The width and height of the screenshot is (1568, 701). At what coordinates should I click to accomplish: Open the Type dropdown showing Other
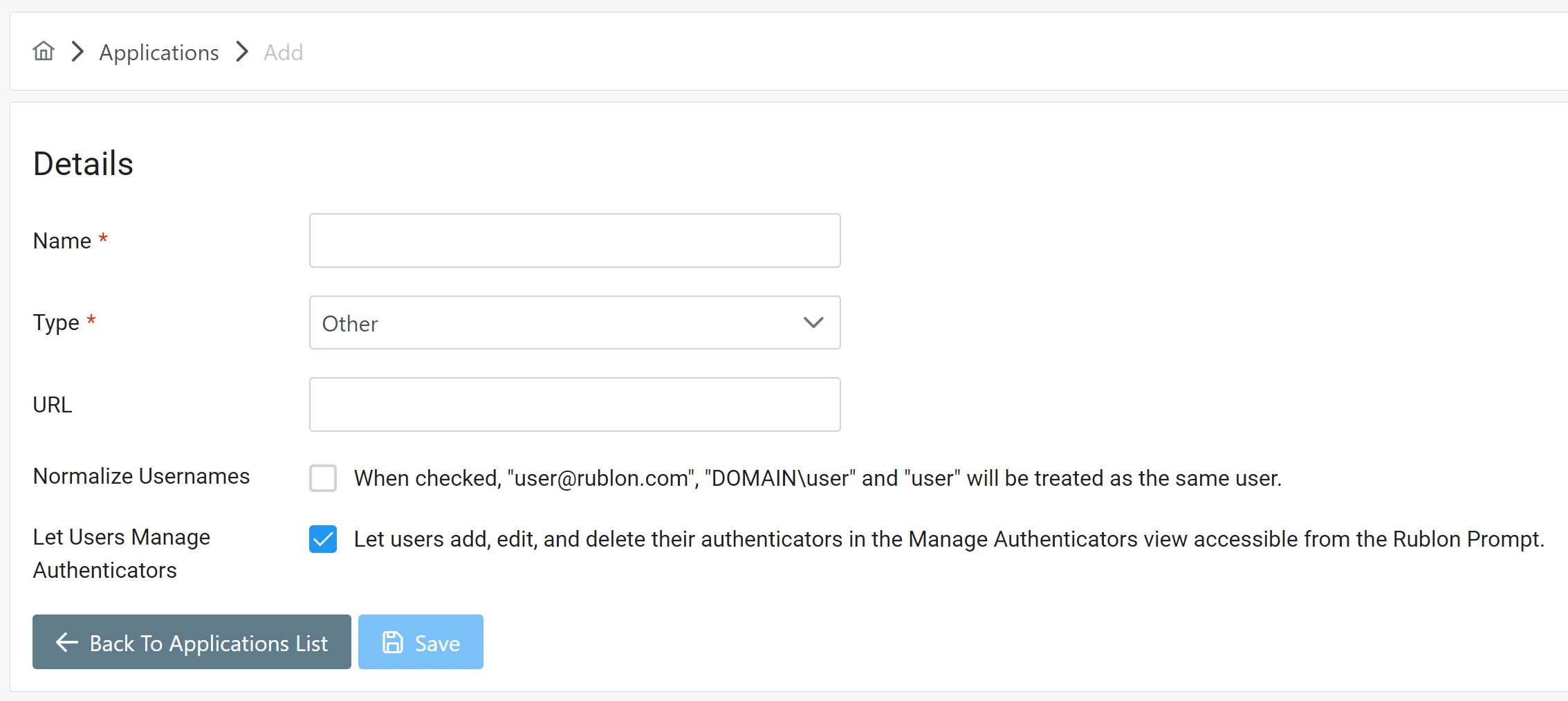574,323
